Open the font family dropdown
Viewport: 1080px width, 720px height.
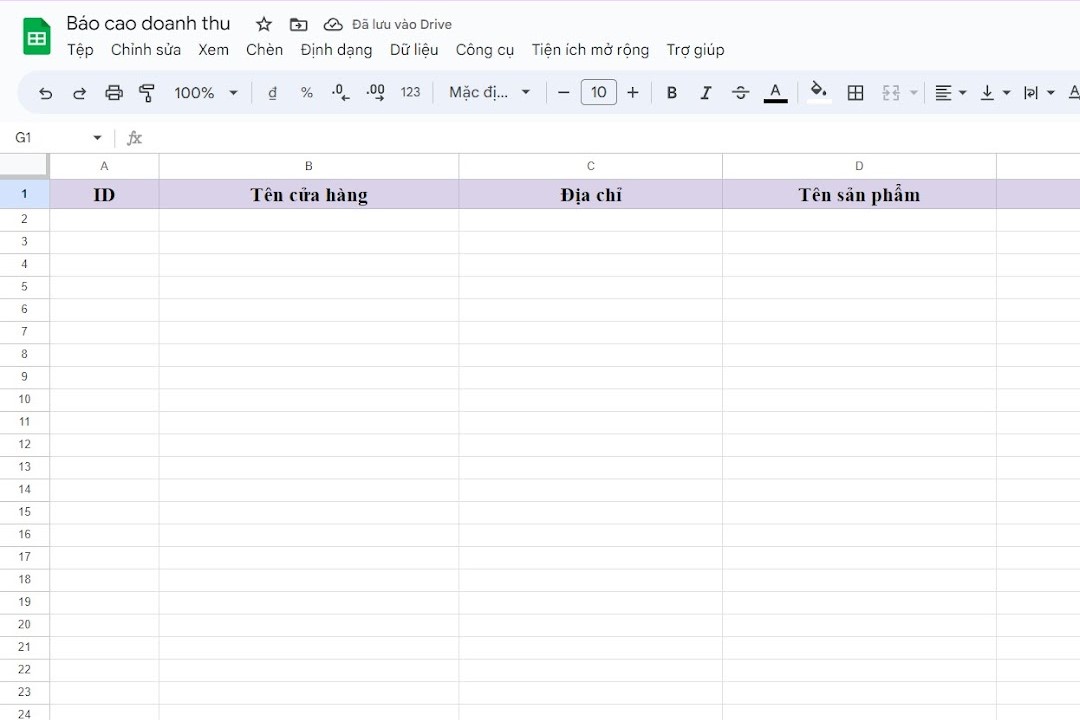pos(488,92)
